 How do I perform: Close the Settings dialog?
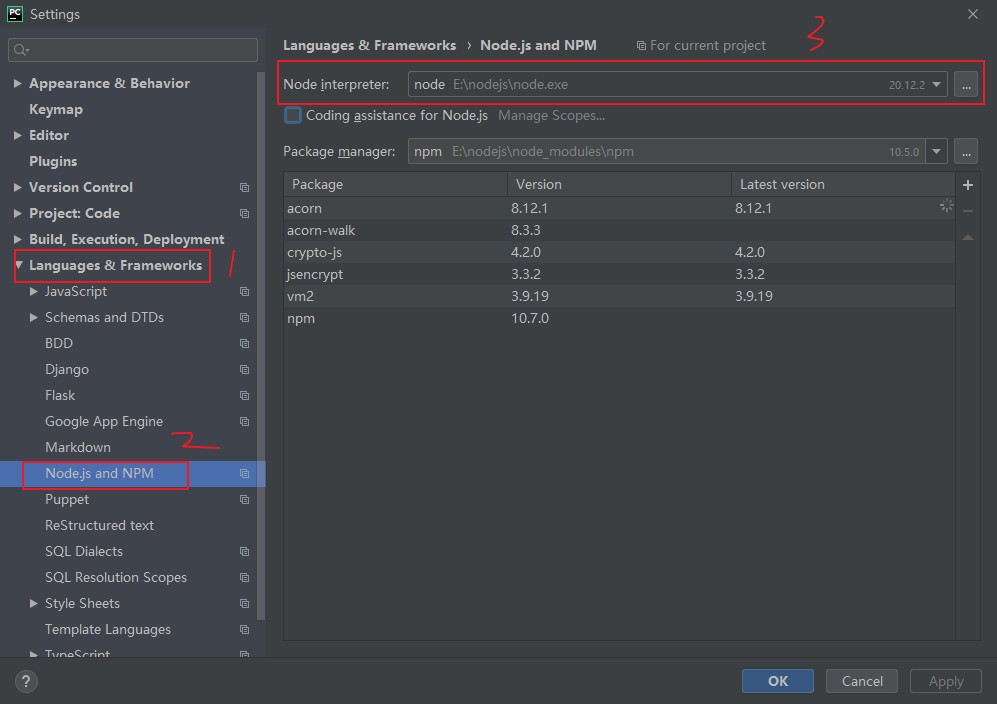click(x=972, y=14)
